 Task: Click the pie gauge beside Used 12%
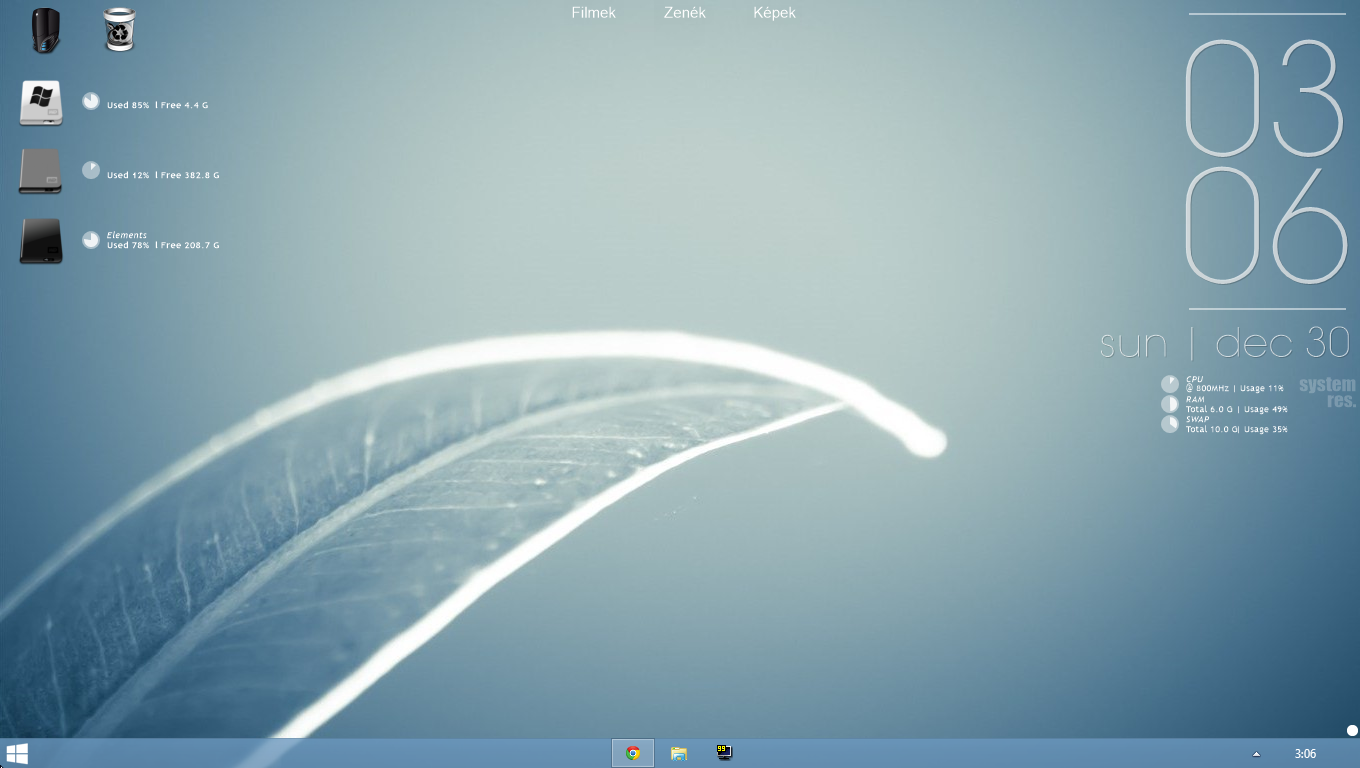(x=91, y=171)
